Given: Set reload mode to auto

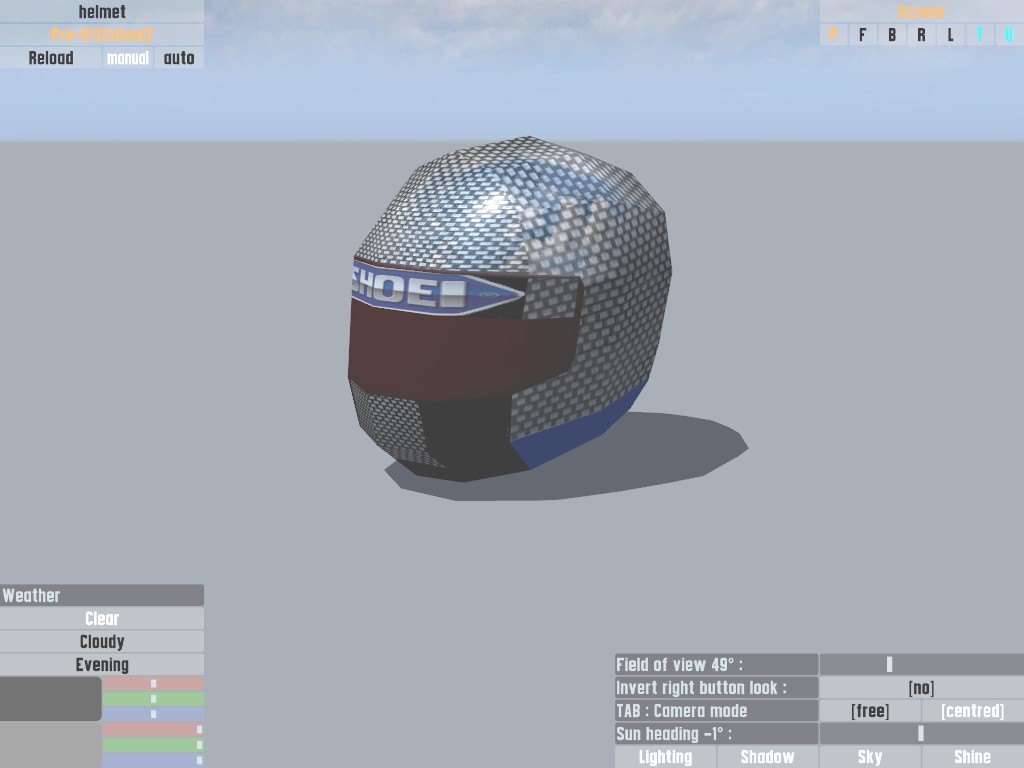Looking at the screenshot, I should tap(179, 58).
